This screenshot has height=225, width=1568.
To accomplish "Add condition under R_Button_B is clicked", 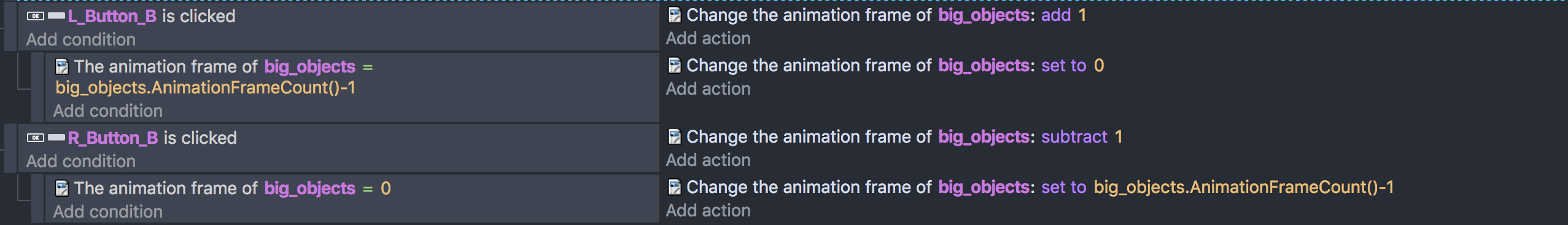I will pyautogui.click(x=81, y=161).
